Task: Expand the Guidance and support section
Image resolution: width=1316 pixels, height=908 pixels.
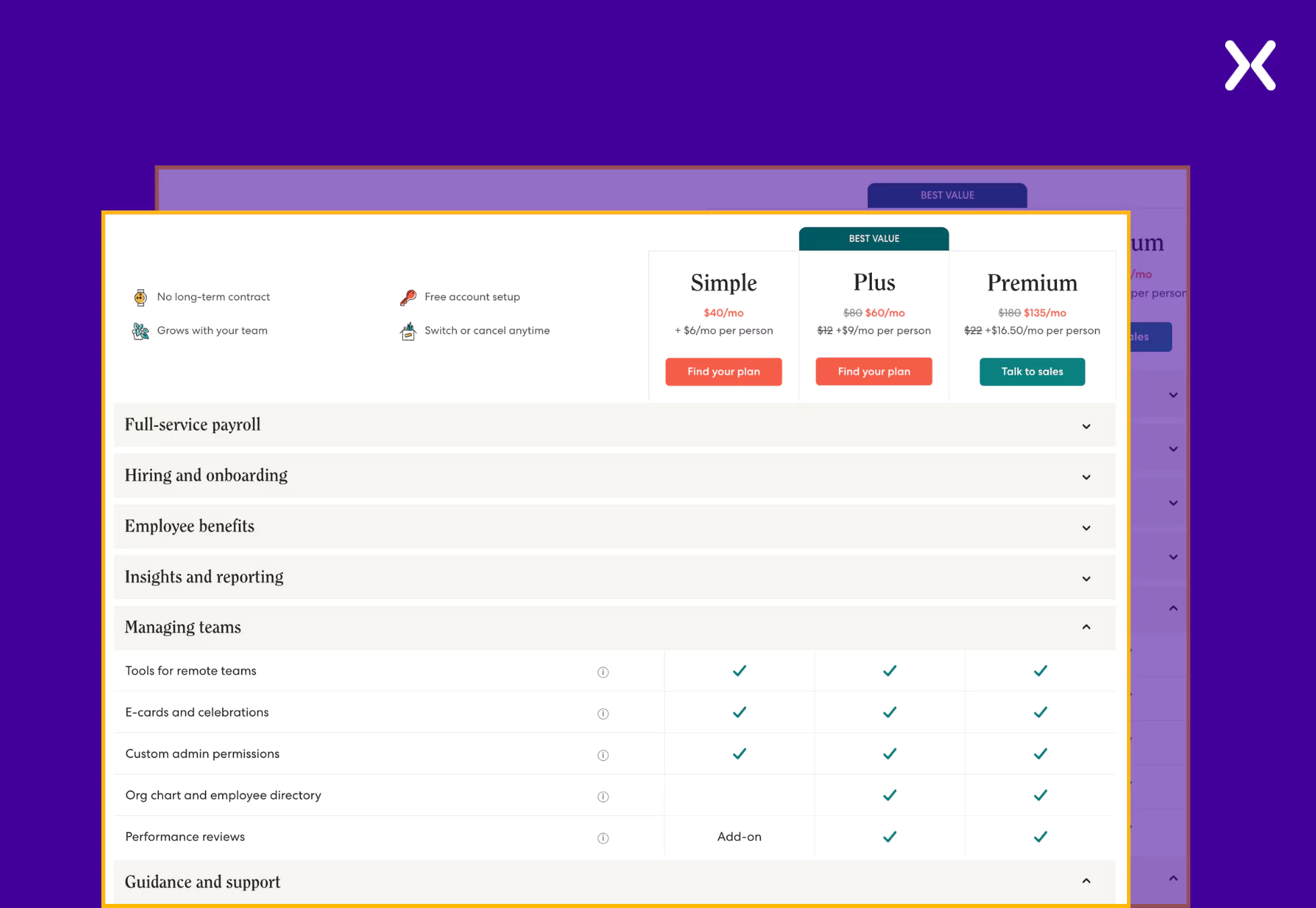Action: coord(1090,880)
